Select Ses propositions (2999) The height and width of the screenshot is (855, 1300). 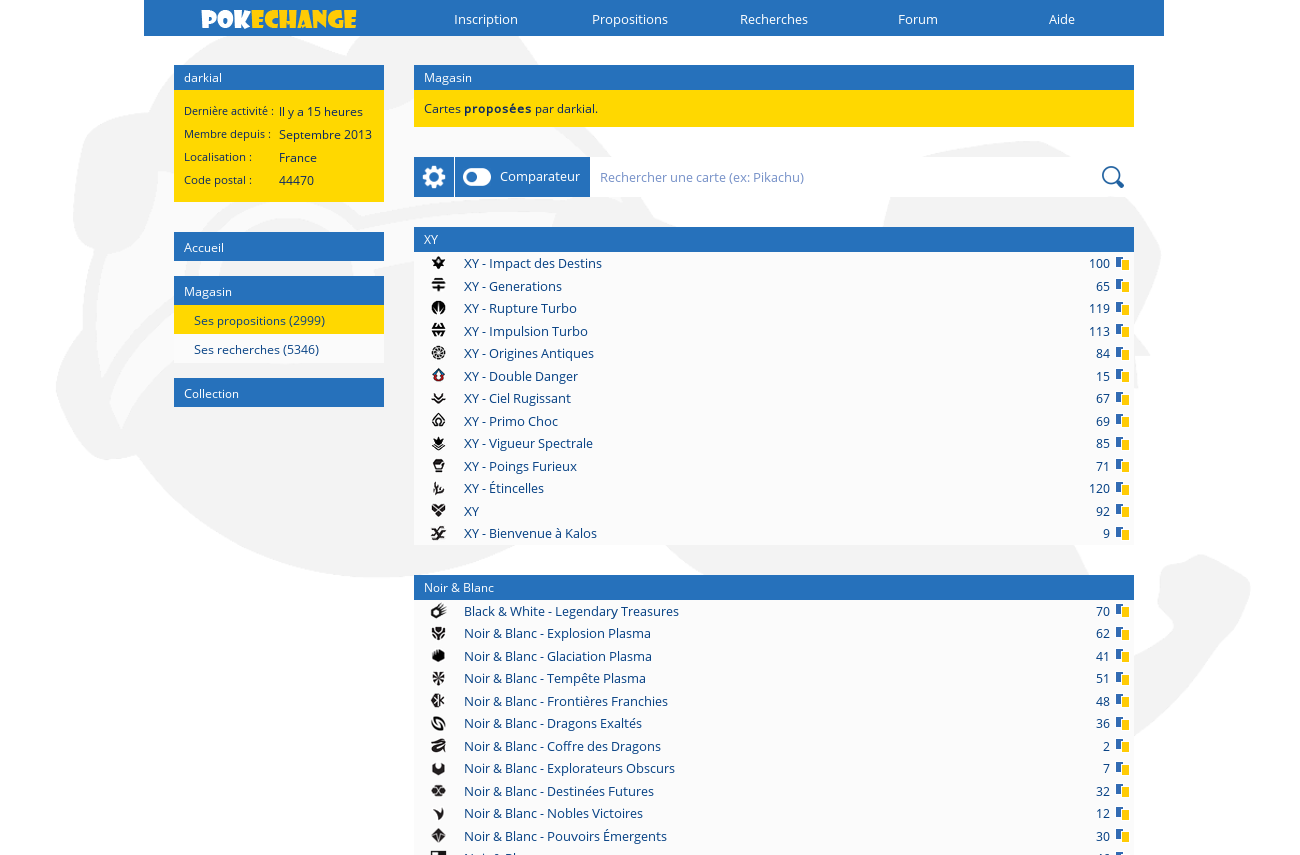pos(279,320)
